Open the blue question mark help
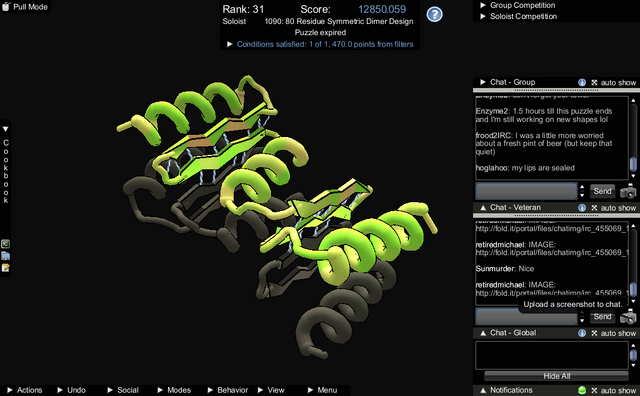Screen dimensions: 640x396 point(434,14)
